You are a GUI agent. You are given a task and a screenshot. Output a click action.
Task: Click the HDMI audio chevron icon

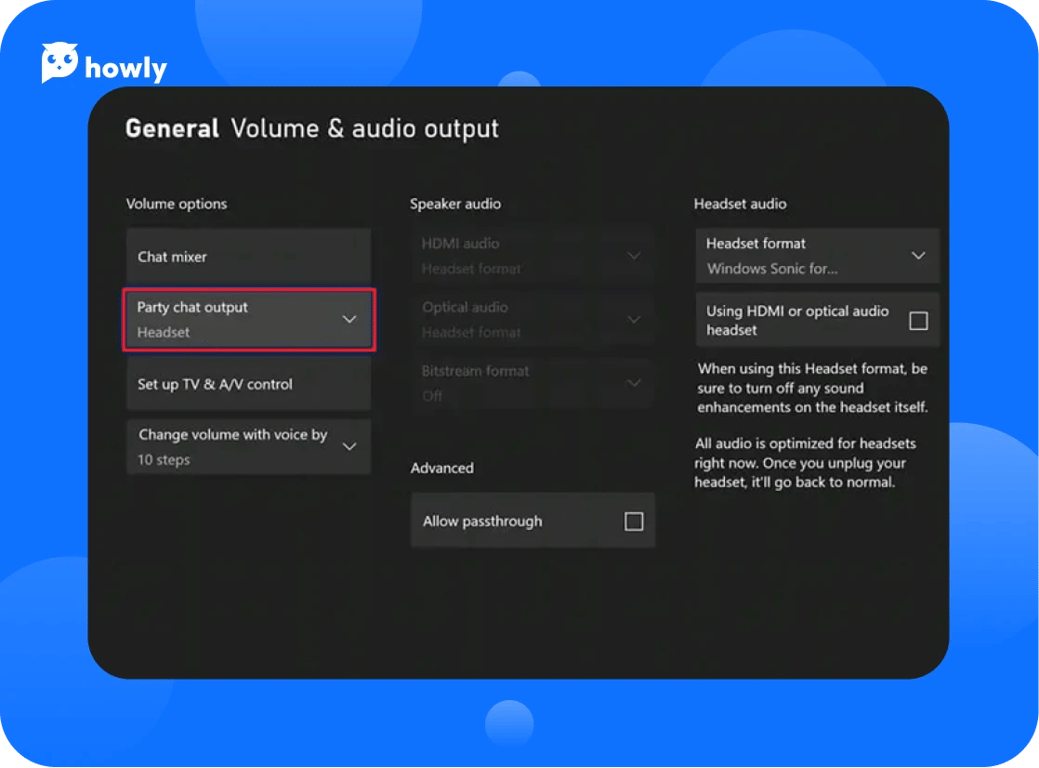[634, 255]
